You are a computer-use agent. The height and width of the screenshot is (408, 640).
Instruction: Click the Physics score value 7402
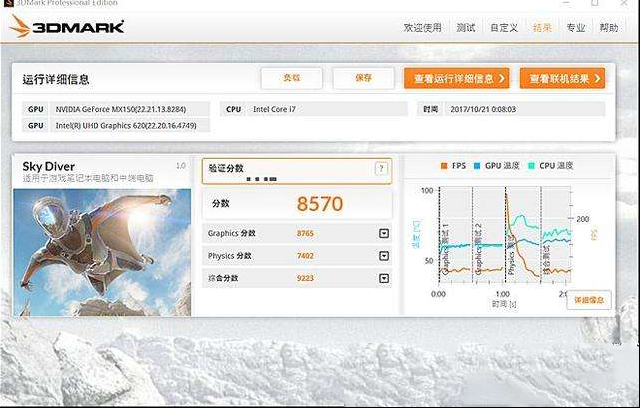pos(305,256)
